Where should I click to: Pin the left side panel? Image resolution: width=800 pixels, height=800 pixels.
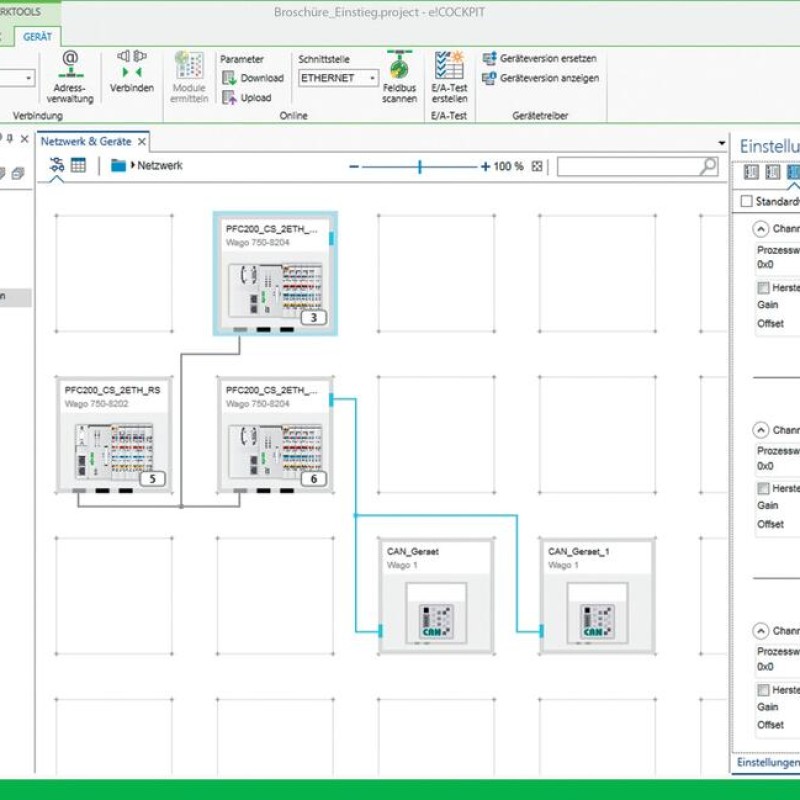10,139
